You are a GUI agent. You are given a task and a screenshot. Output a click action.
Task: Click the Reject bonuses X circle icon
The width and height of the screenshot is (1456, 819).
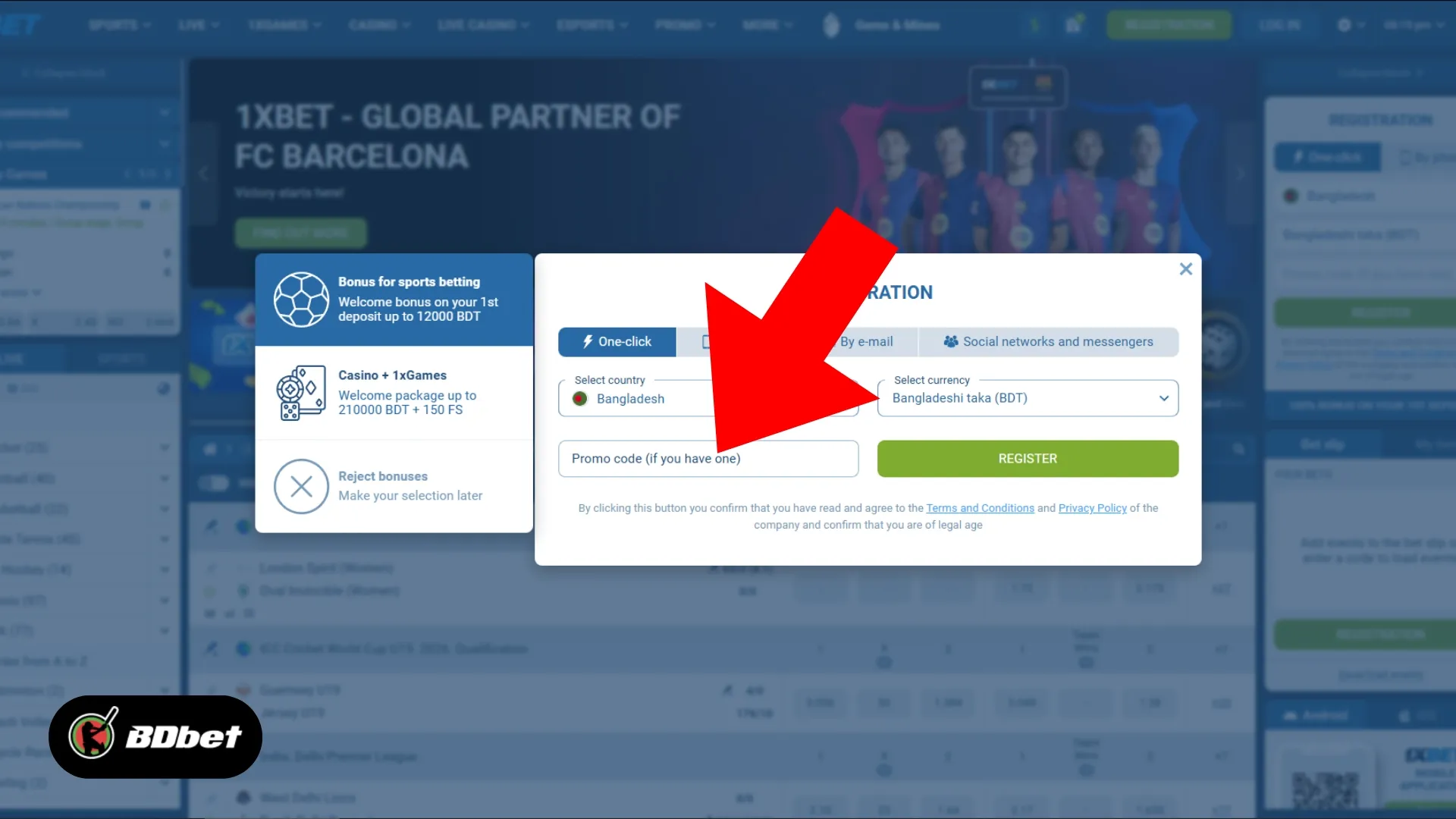click(x=301, y=486)
